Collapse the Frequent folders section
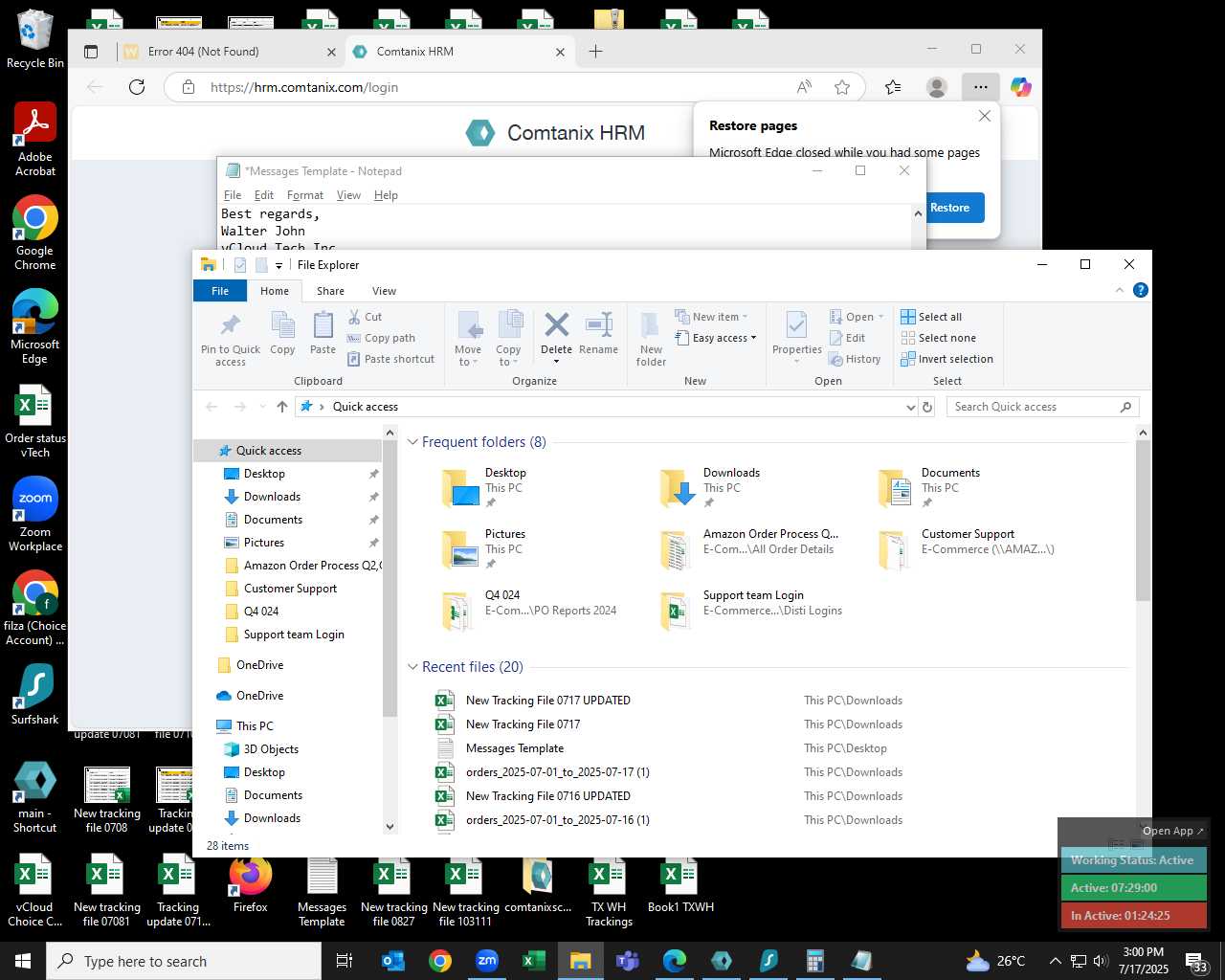This screenshot has width=1225, height=980. point(413,442)
